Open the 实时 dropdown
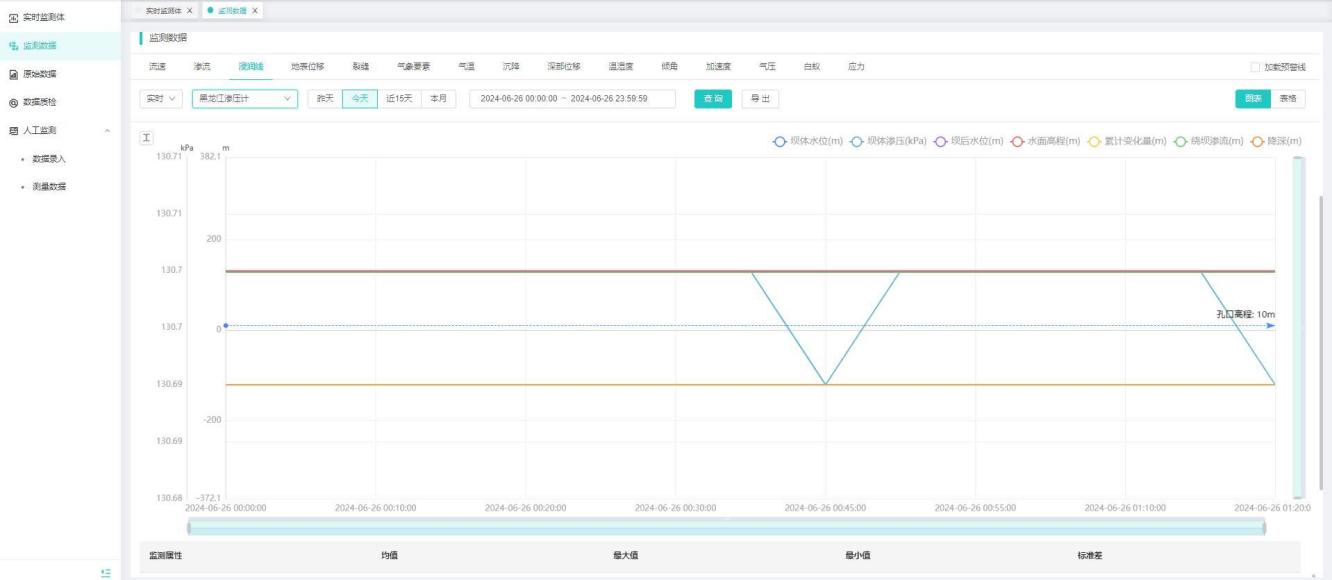1332x580 pixels. [x=160, y=99]
